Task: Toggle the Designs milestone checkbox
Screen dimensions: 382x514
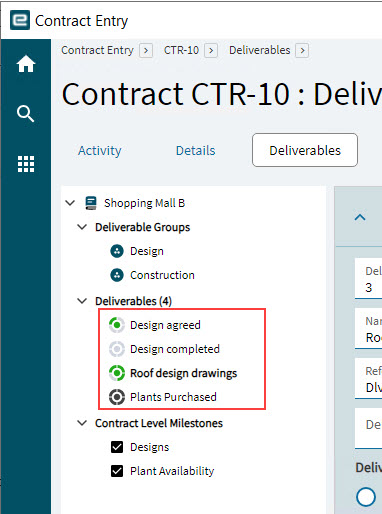Action: pyautogui.click(x=117, y=447)
